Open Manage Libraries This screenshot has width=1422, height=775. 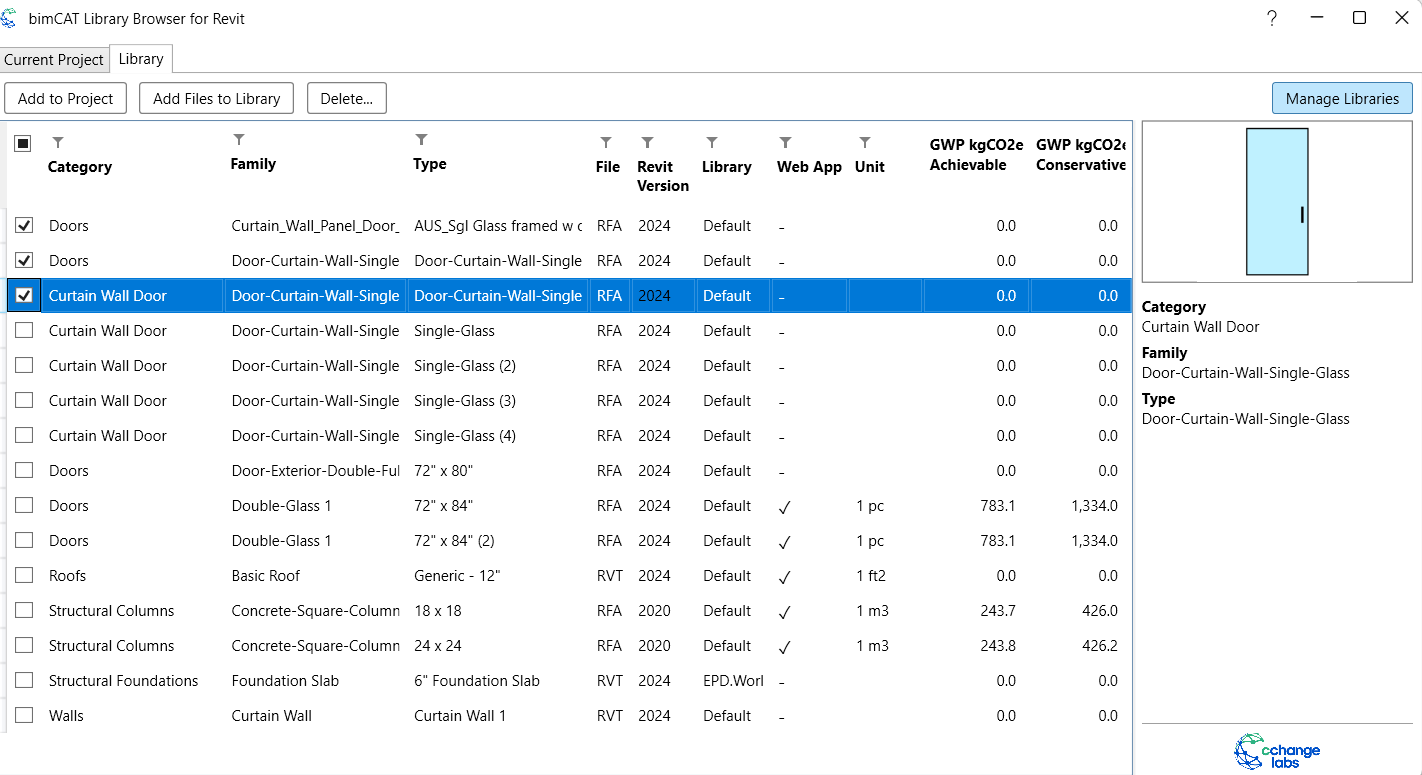(1342, 99)
